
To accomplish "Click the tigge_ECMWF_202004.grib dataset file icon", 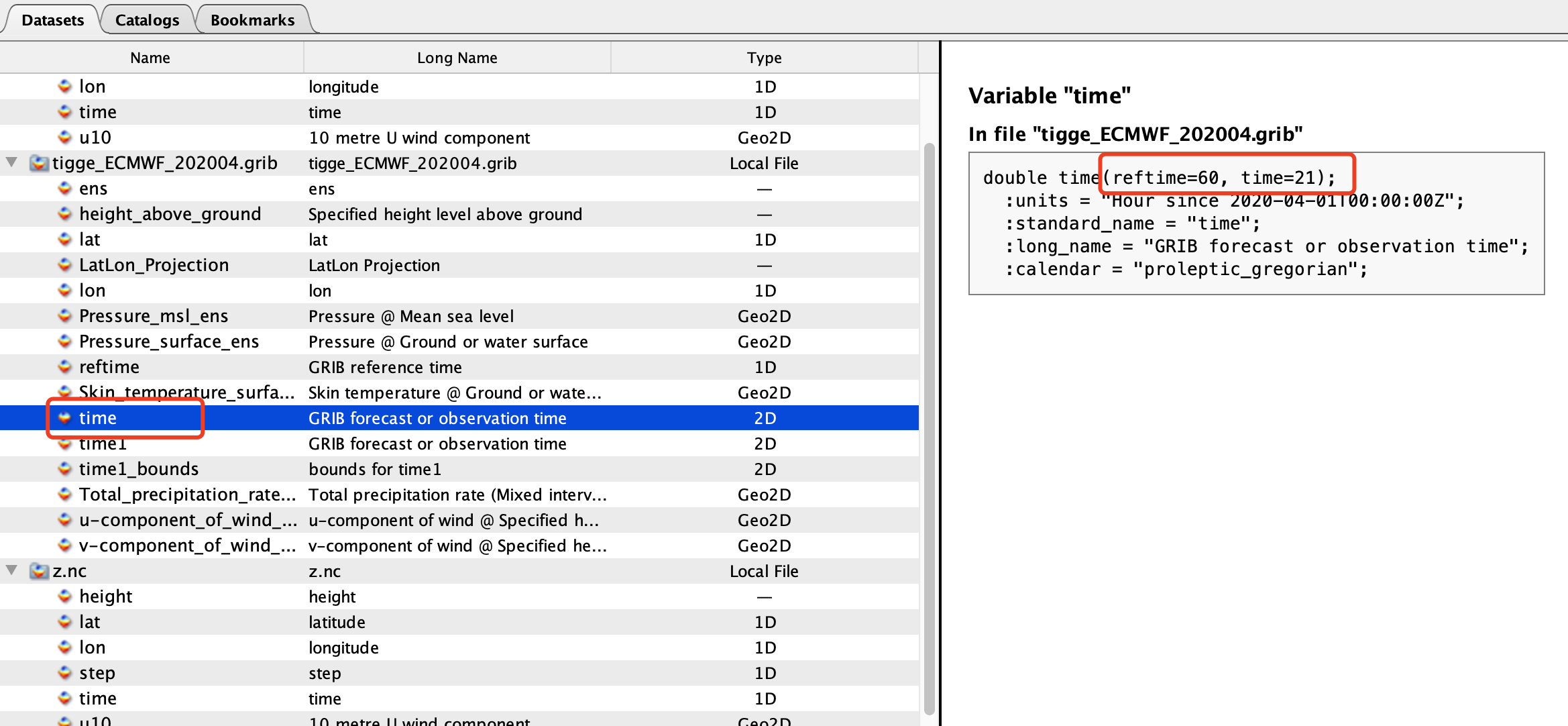I will [40, 163].
